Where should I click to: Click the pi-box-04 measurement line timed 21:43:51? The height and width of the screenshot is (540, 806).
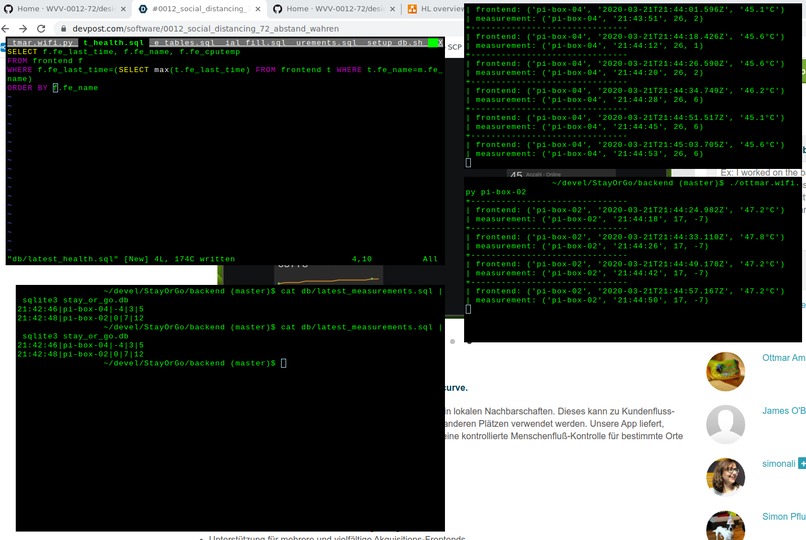589,19
